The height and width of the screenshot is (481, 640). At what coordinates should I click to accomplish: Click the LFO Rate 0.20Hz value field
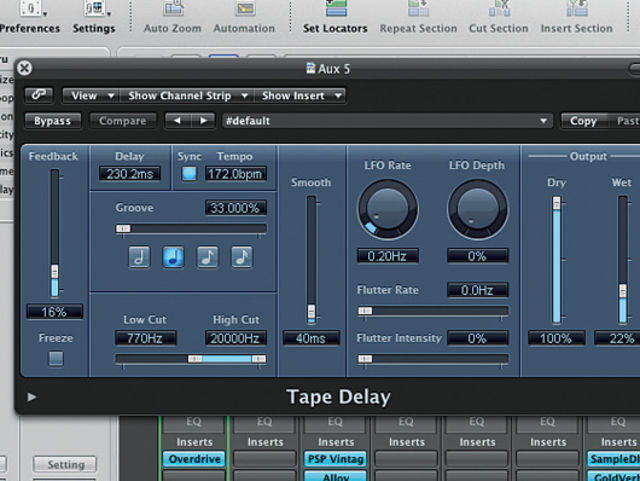click(x=388, y=256)
